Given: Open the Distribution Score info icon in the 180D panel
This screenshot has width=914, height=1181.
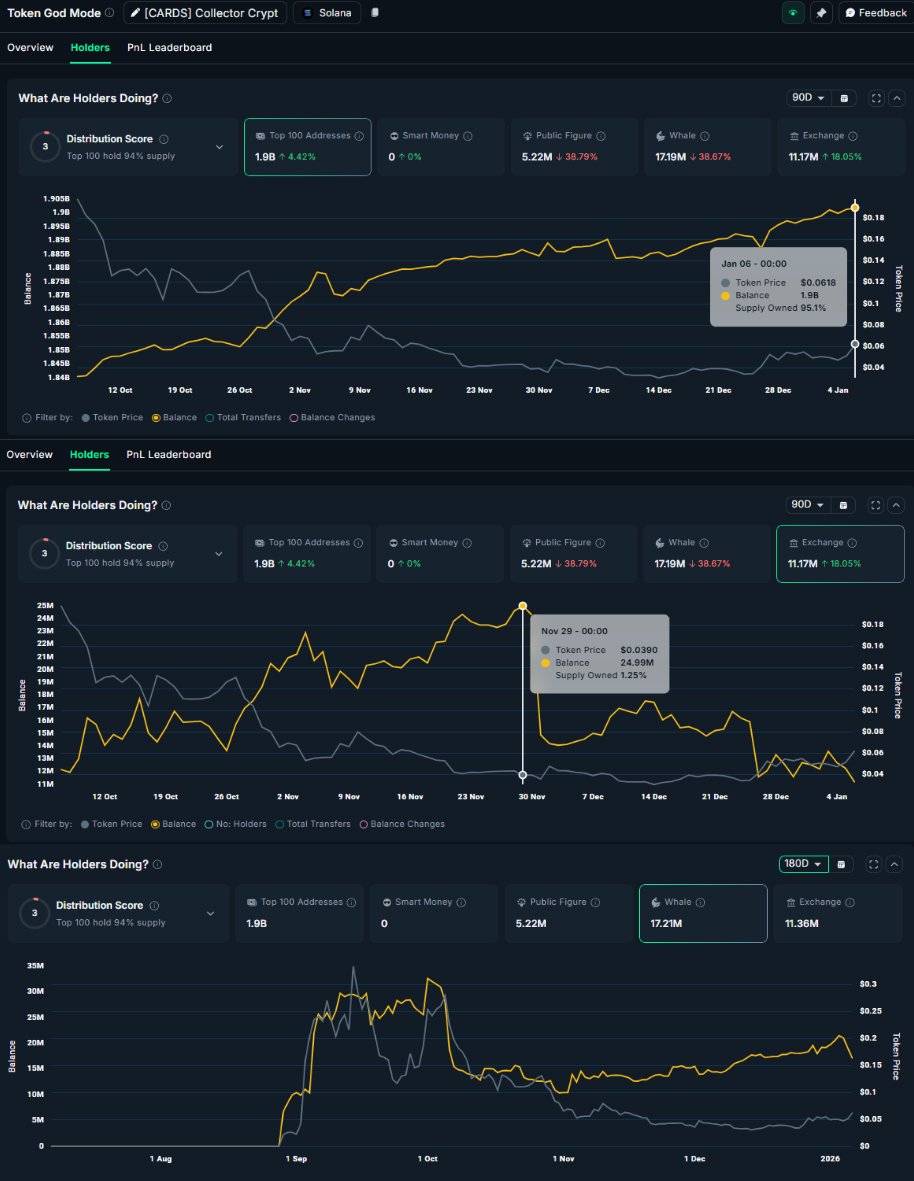Looking at the screenshot, I should pyautogui.click(x=154, y=906).
